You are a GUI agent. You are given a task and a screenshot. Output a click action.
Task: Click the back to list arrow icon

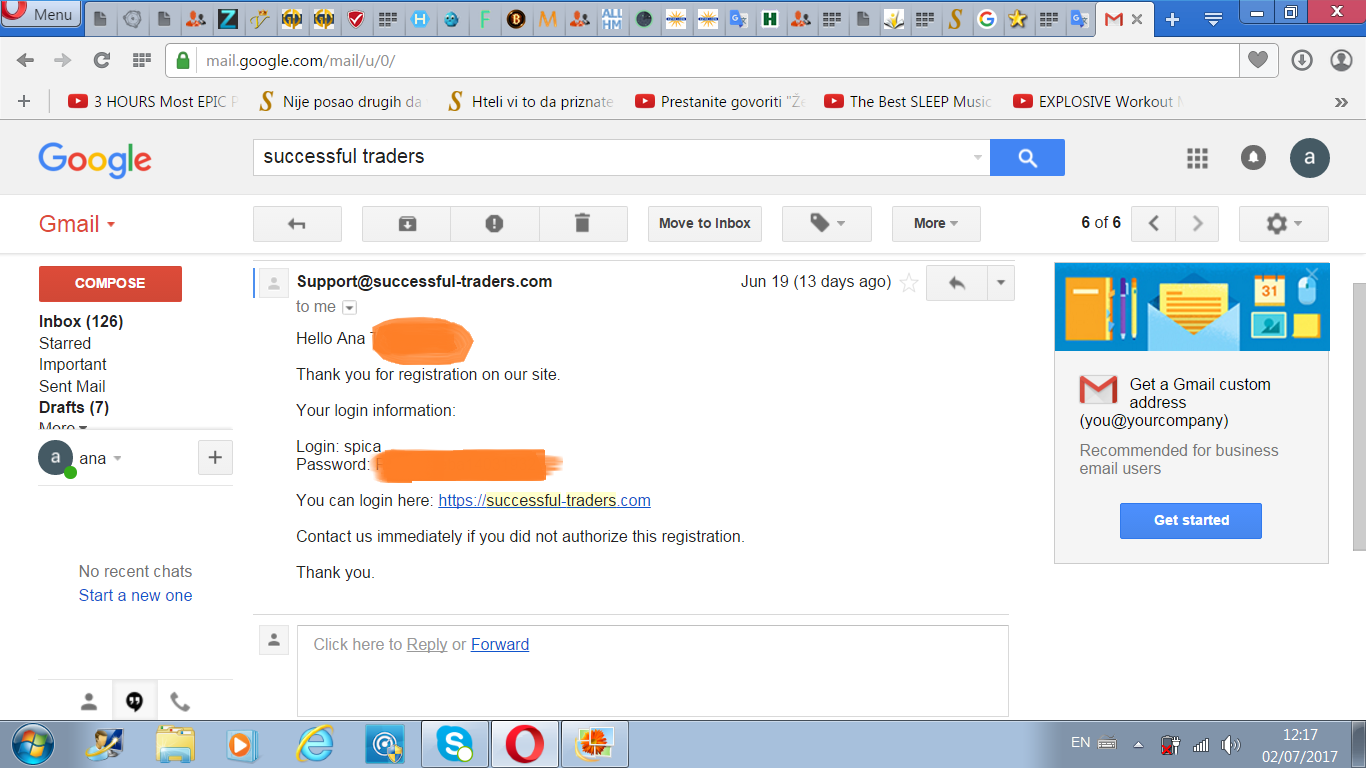[297, 224]
